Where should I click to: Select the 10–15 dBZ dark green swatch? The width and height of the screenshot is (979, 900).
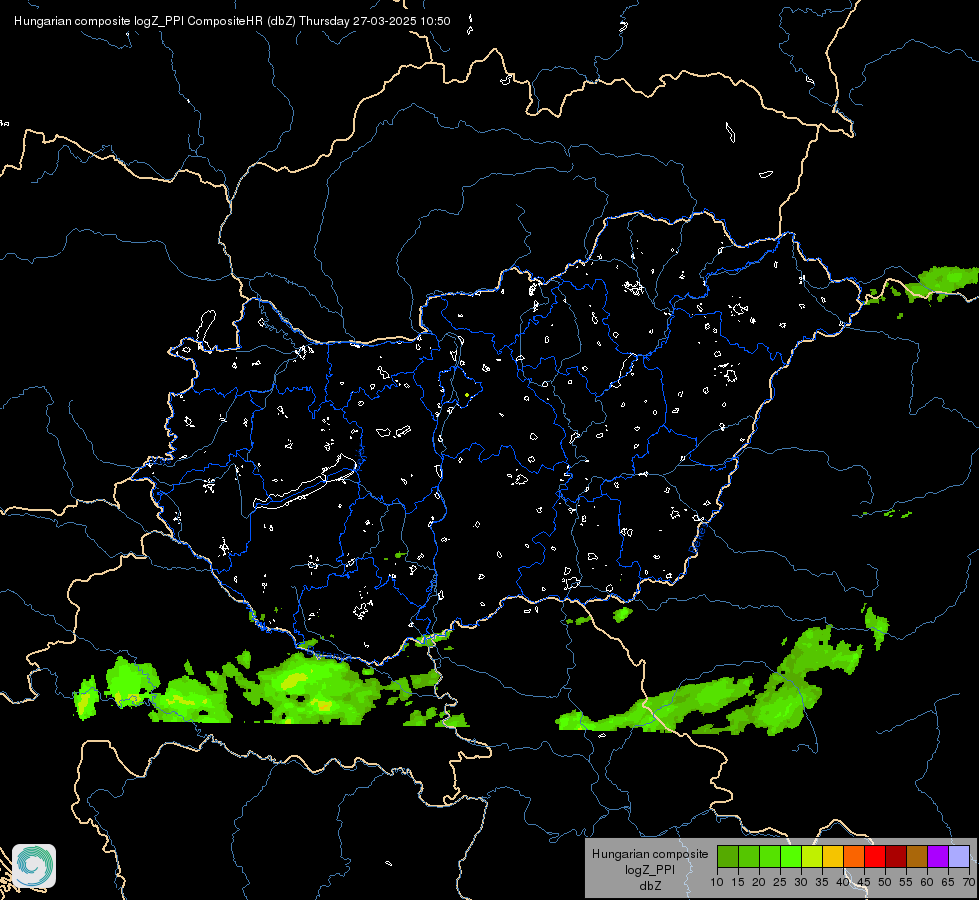[727, 856]
